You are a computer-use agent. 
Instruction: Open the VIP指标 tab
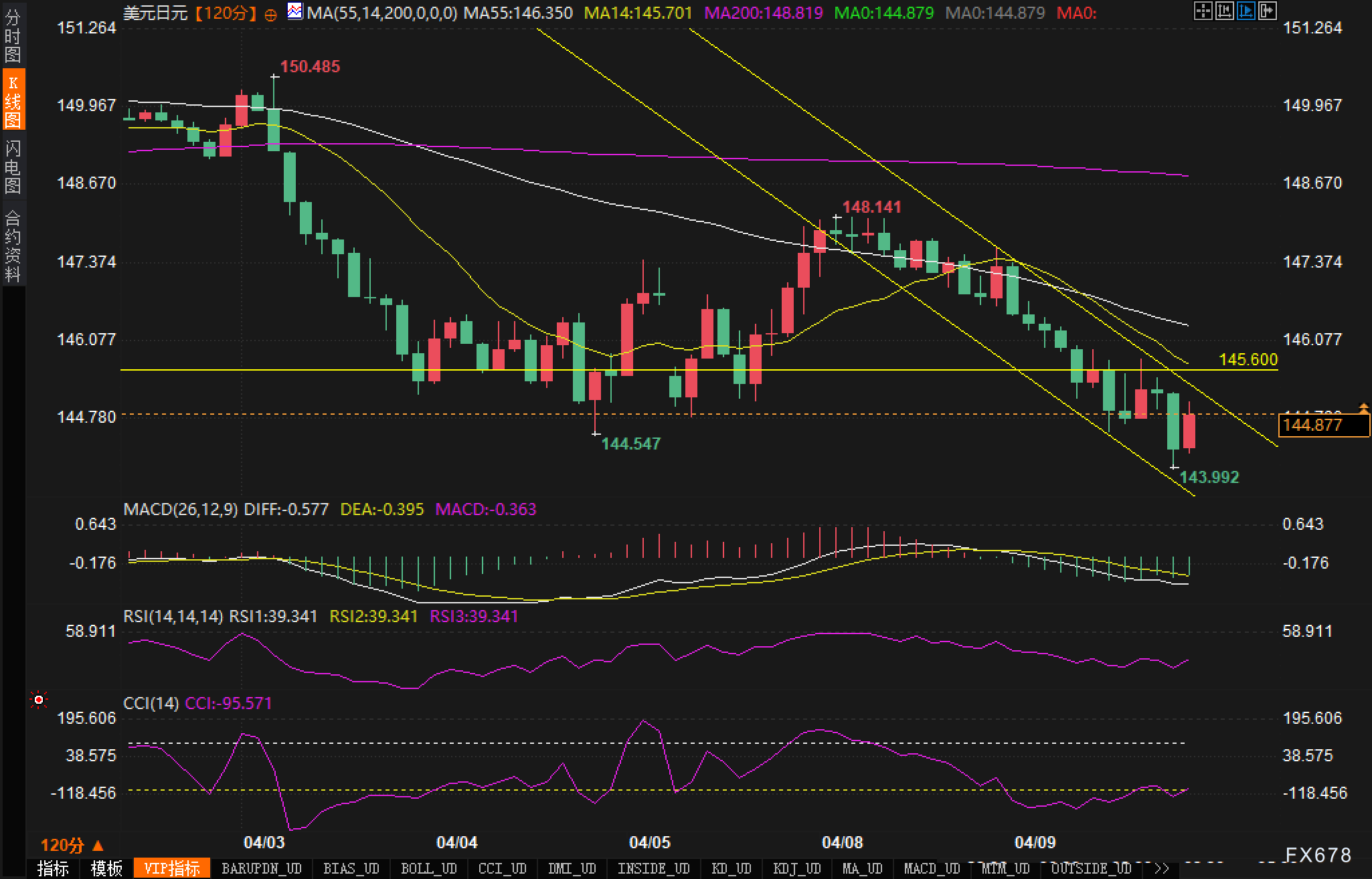click(x=172, y=868)
